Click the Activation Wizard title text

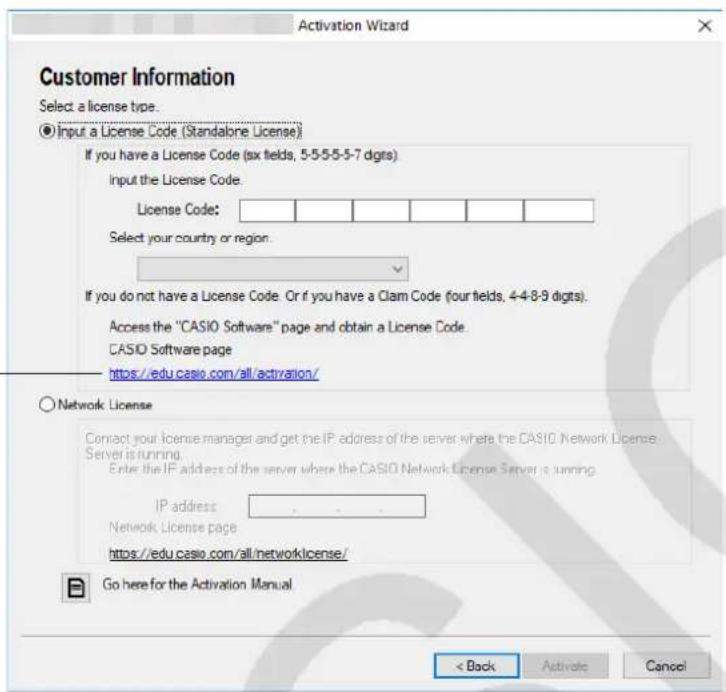click(353, 25)
